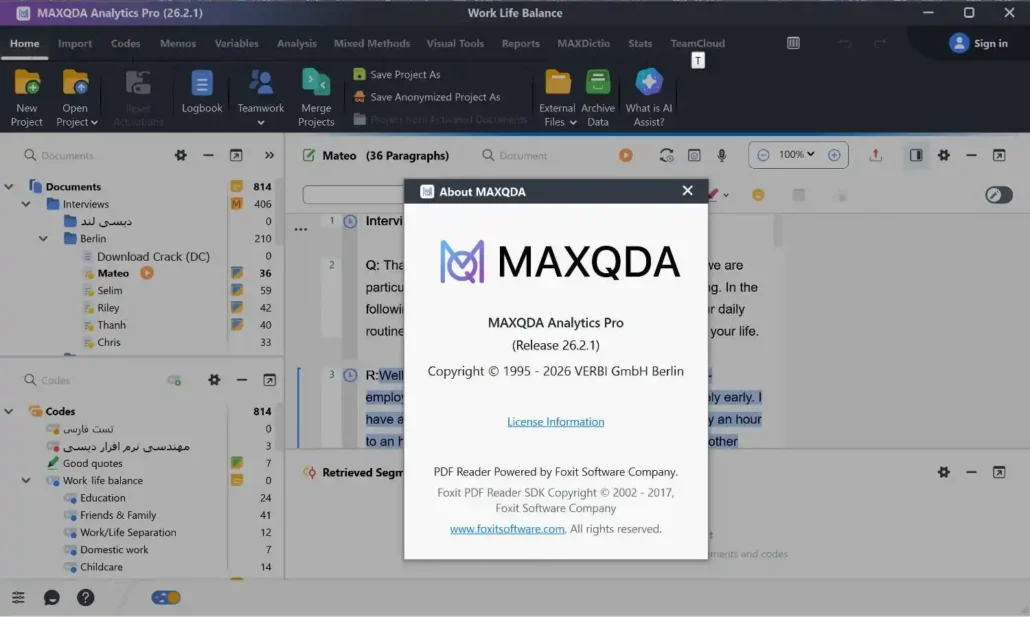The width and height of the screenshot is (1030, 617).
Task: Collapse the Codes root node
Action: 9,411
